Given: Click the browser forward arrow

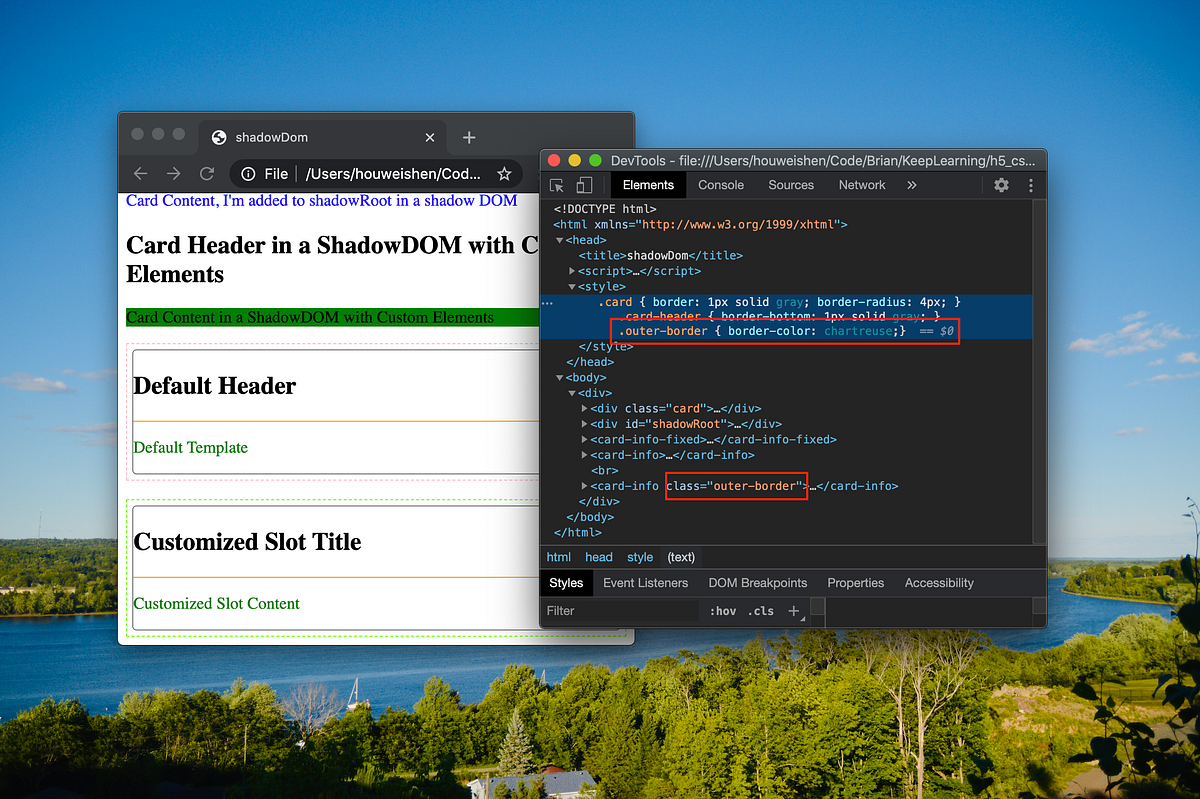Looking at the screenshot, I should tap(173, 173).
